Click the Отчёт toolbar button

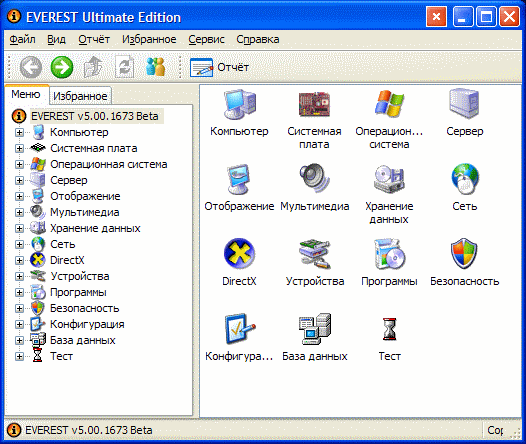point(219,67)
